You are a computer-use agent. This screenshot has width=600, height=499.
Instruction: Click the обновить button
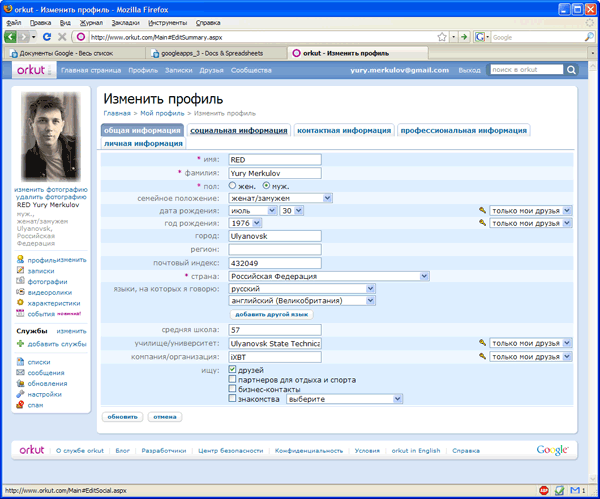[122, 416]
